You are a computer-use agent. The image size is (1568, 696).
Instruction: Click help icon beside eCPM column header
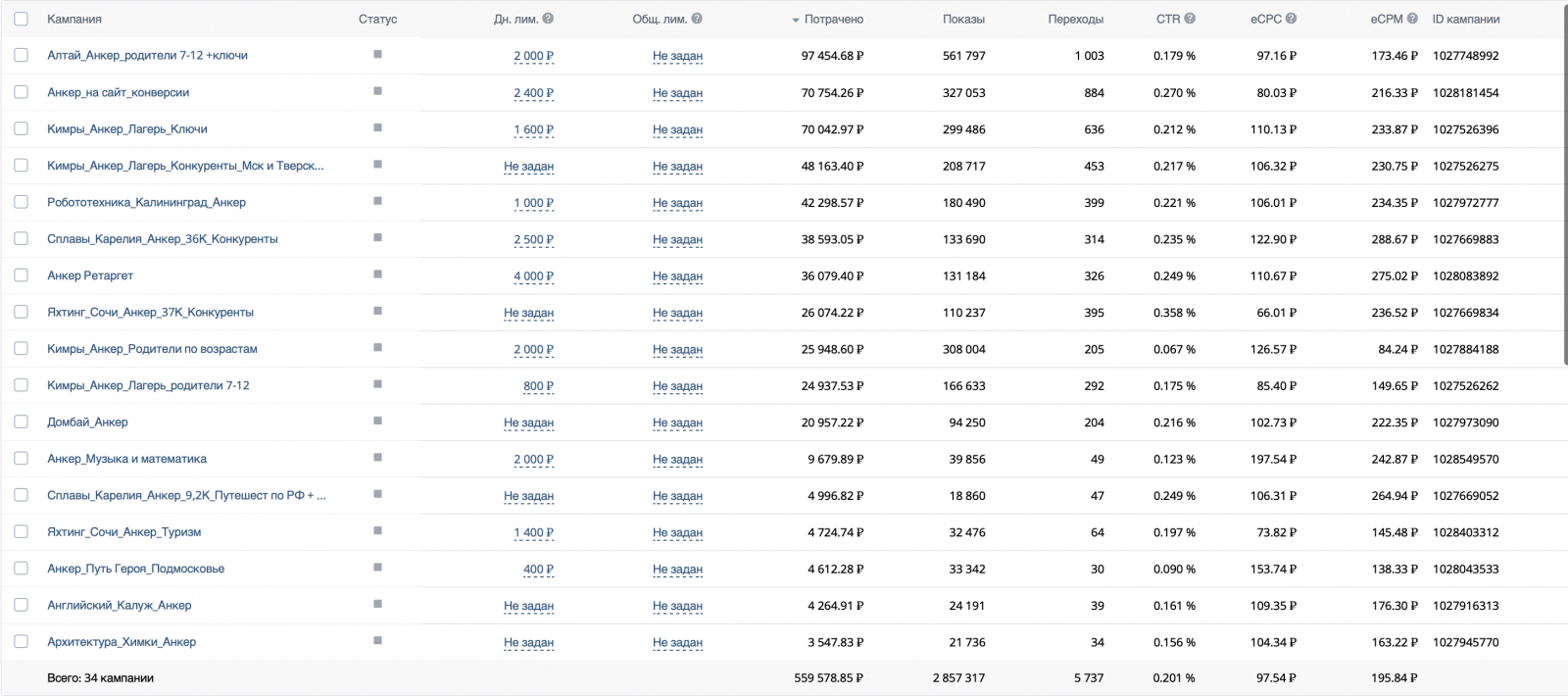1412,19
